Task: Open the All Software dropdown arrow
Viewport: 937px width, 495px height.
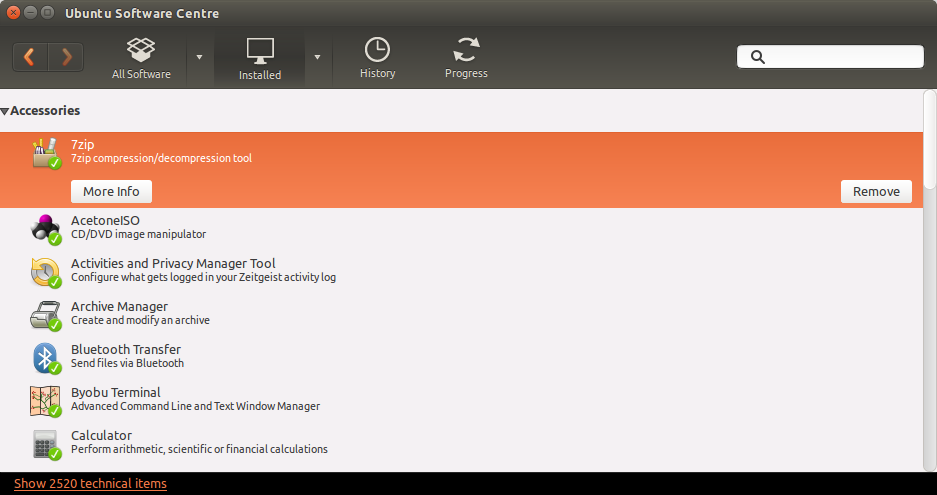Action: point(200,57)
